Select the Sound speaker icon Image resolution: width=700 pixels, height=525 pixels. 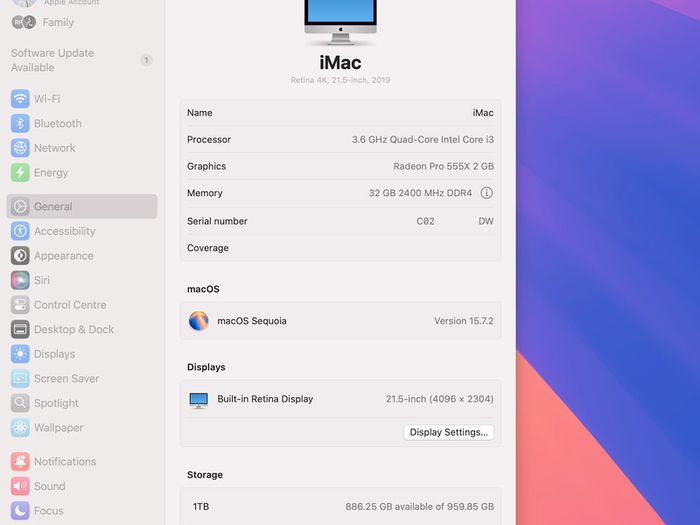click(20, 486)
